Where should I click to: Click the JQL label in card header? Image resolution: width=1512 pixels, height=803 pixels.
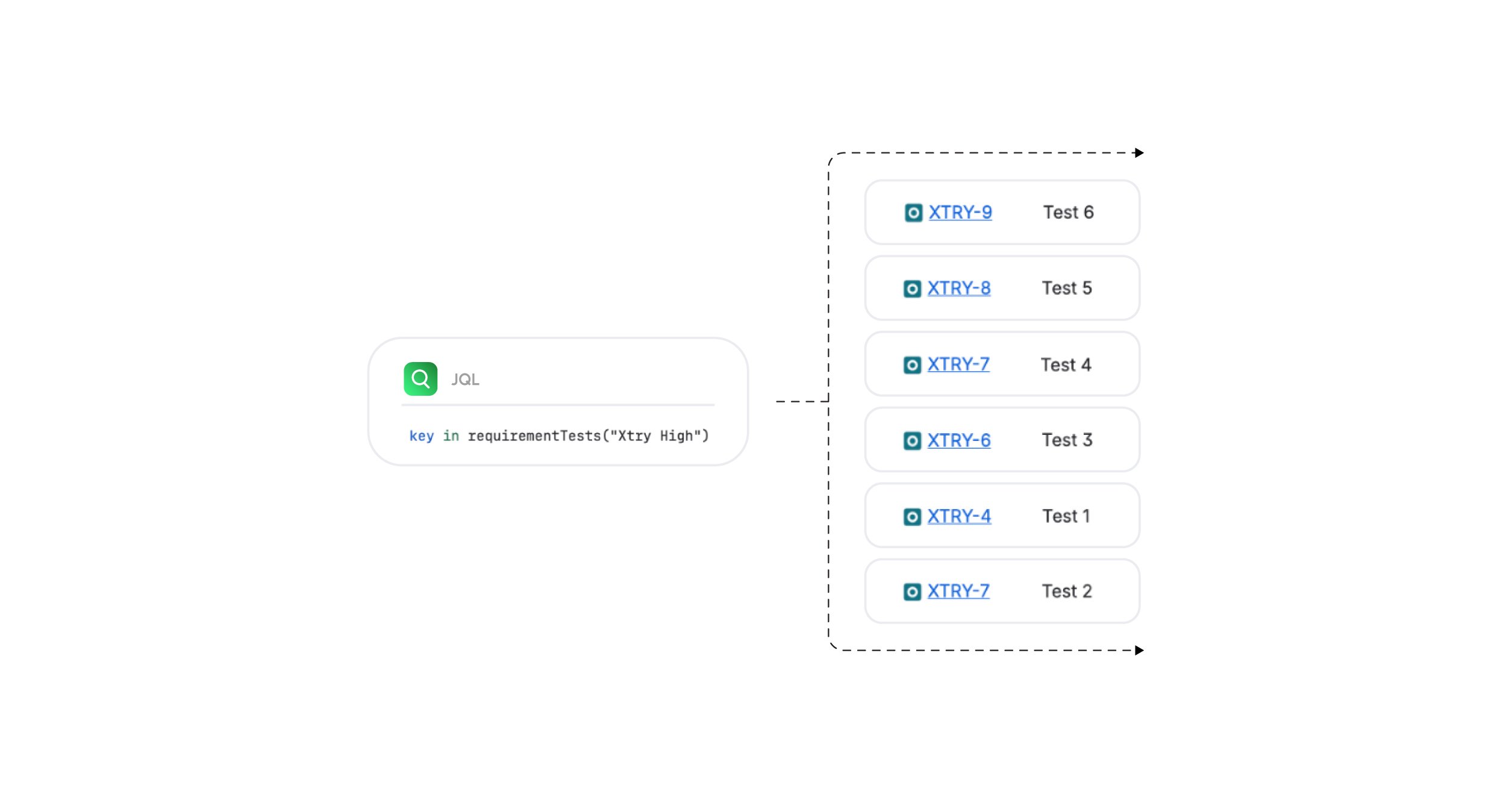[466, 380]
